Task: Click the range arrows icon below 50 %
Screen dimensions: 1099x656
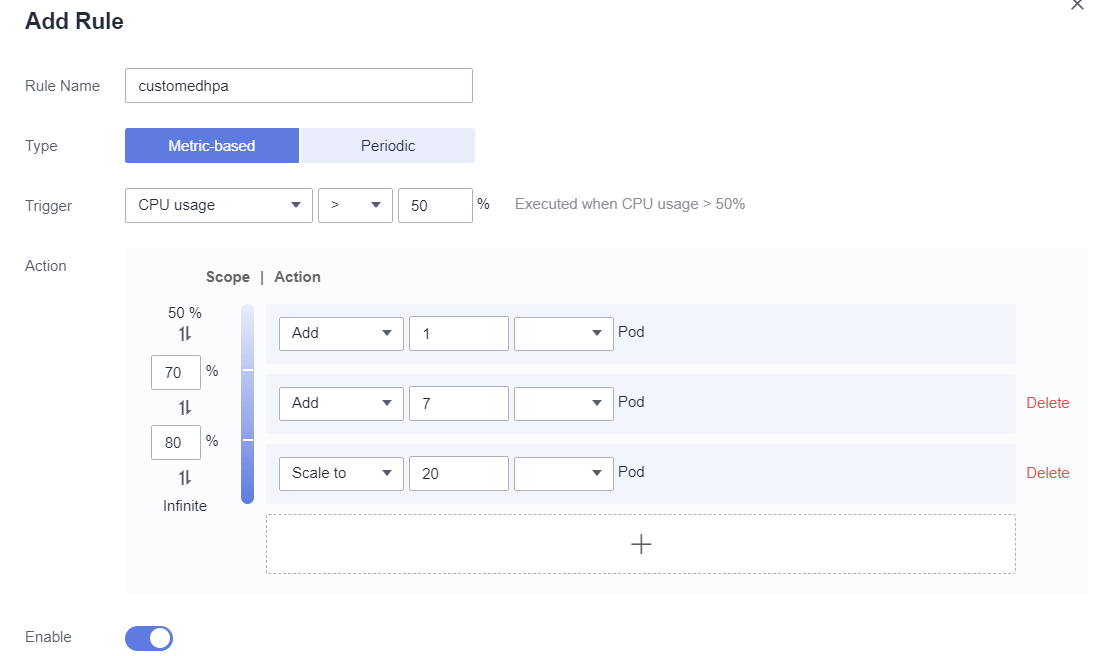Action: click(x=185, y=335)
